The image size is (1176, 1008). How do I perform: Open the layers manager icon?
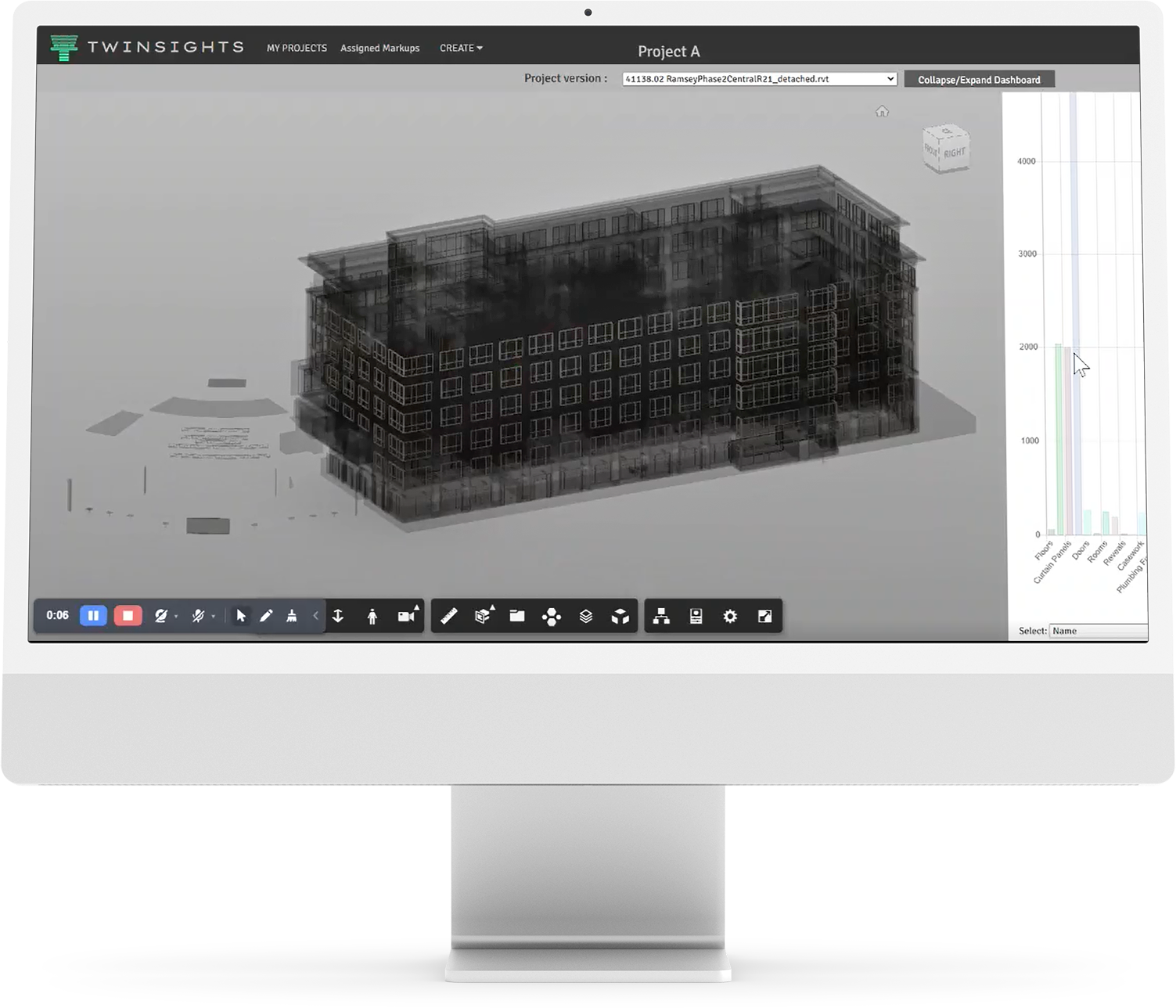586,617
